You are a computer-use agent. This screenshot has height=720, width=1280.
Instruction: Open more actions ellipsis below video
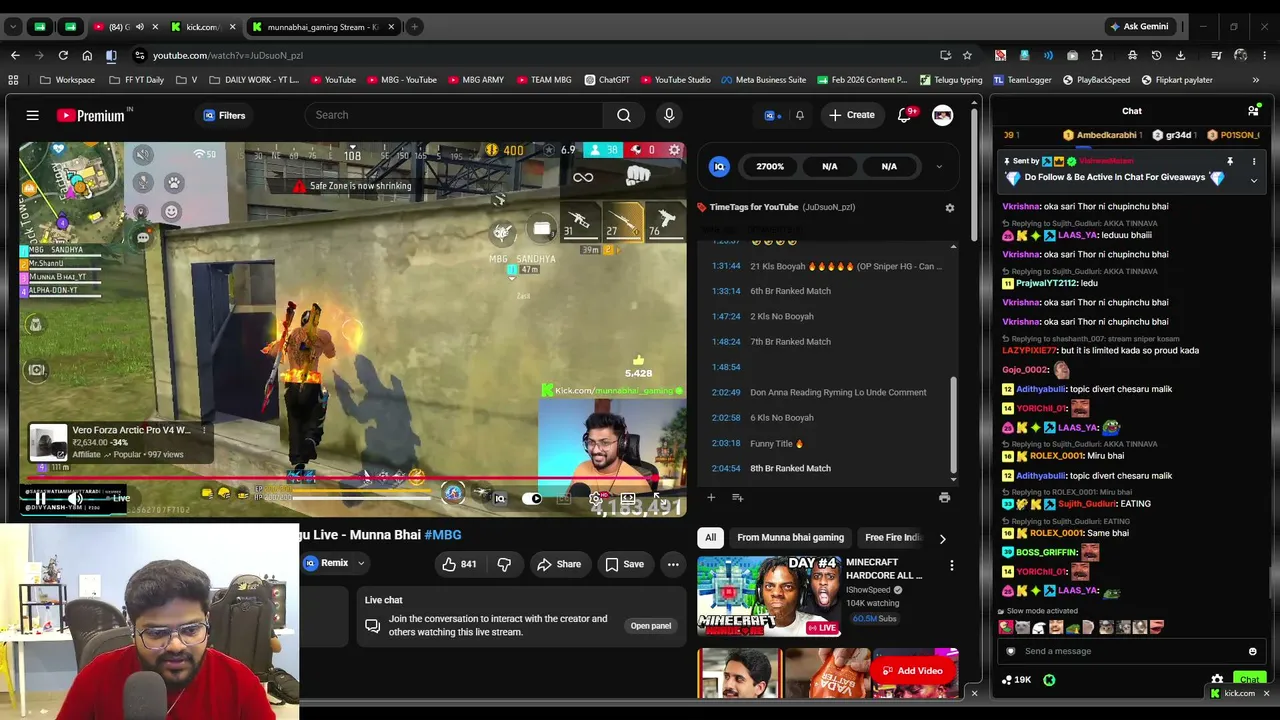(673, 564)
